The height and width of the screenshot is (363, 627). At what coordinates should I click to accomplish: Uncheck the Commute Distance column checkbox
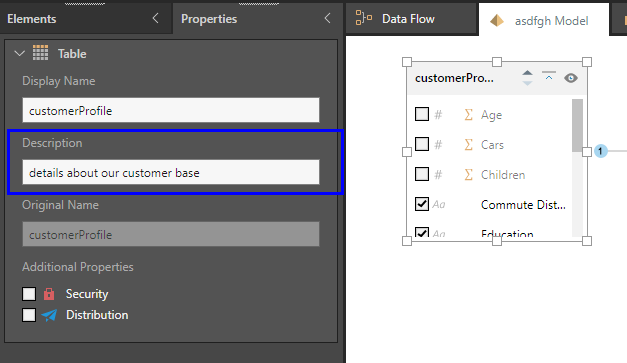tap(422, 204)
